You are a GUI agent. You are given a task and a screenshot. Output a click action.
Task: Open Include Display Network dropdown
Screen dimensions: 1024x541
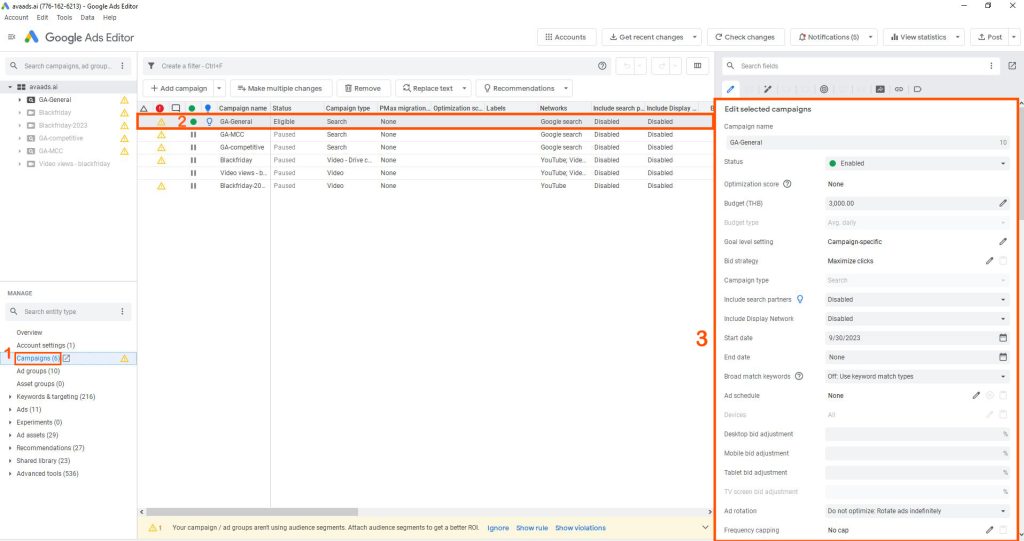coord(918,319)
